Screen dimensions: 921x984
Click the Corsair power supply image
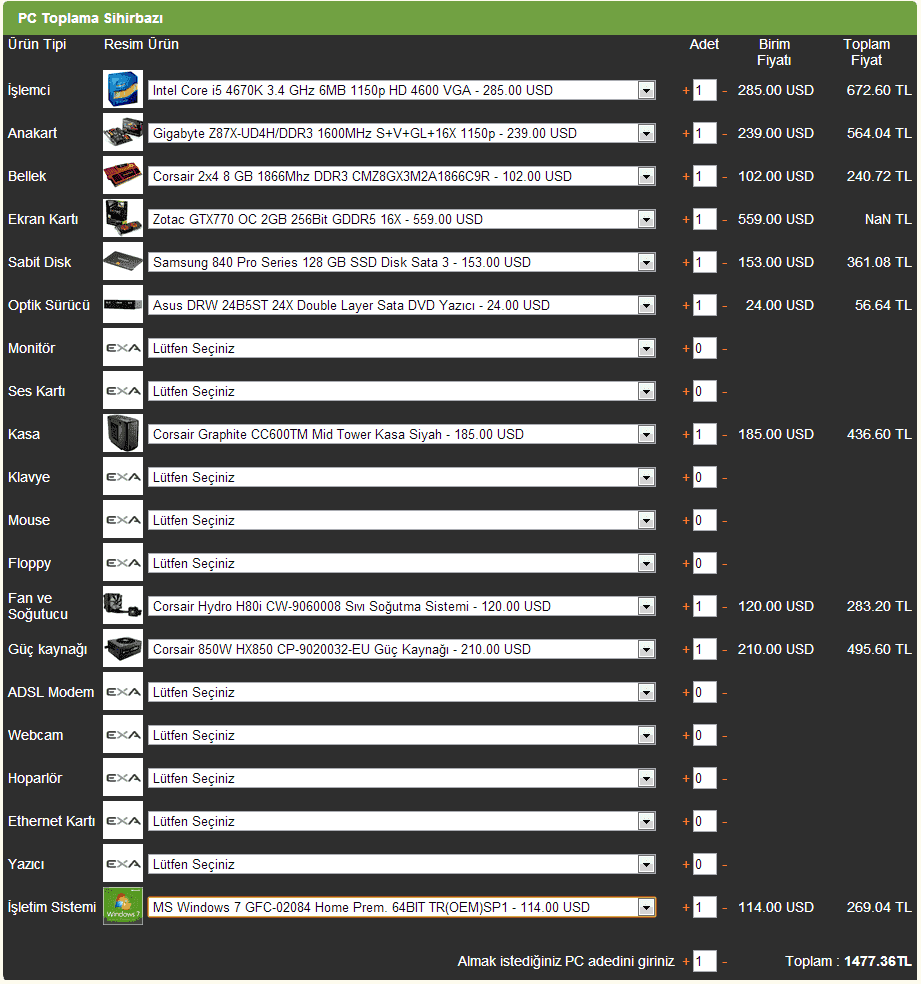pyautogui.click(x=123, y=648)
